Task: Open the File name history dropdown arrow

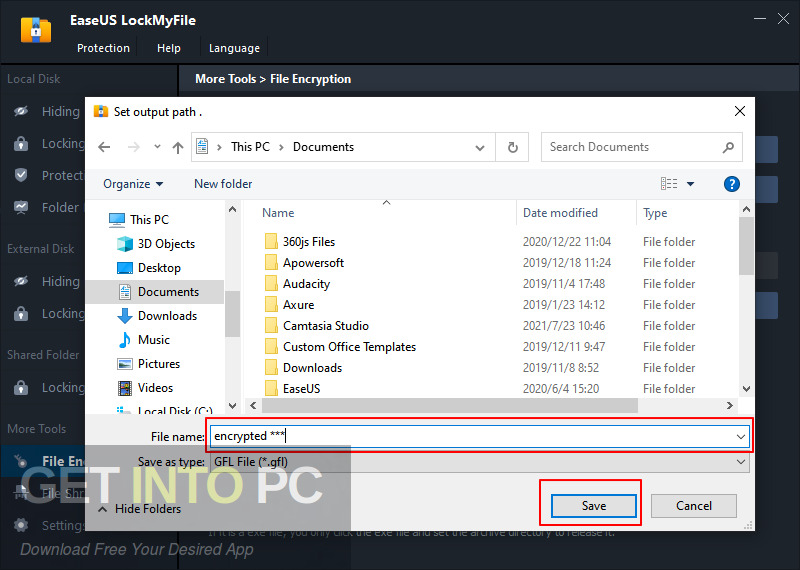Action: coord(740,437)
